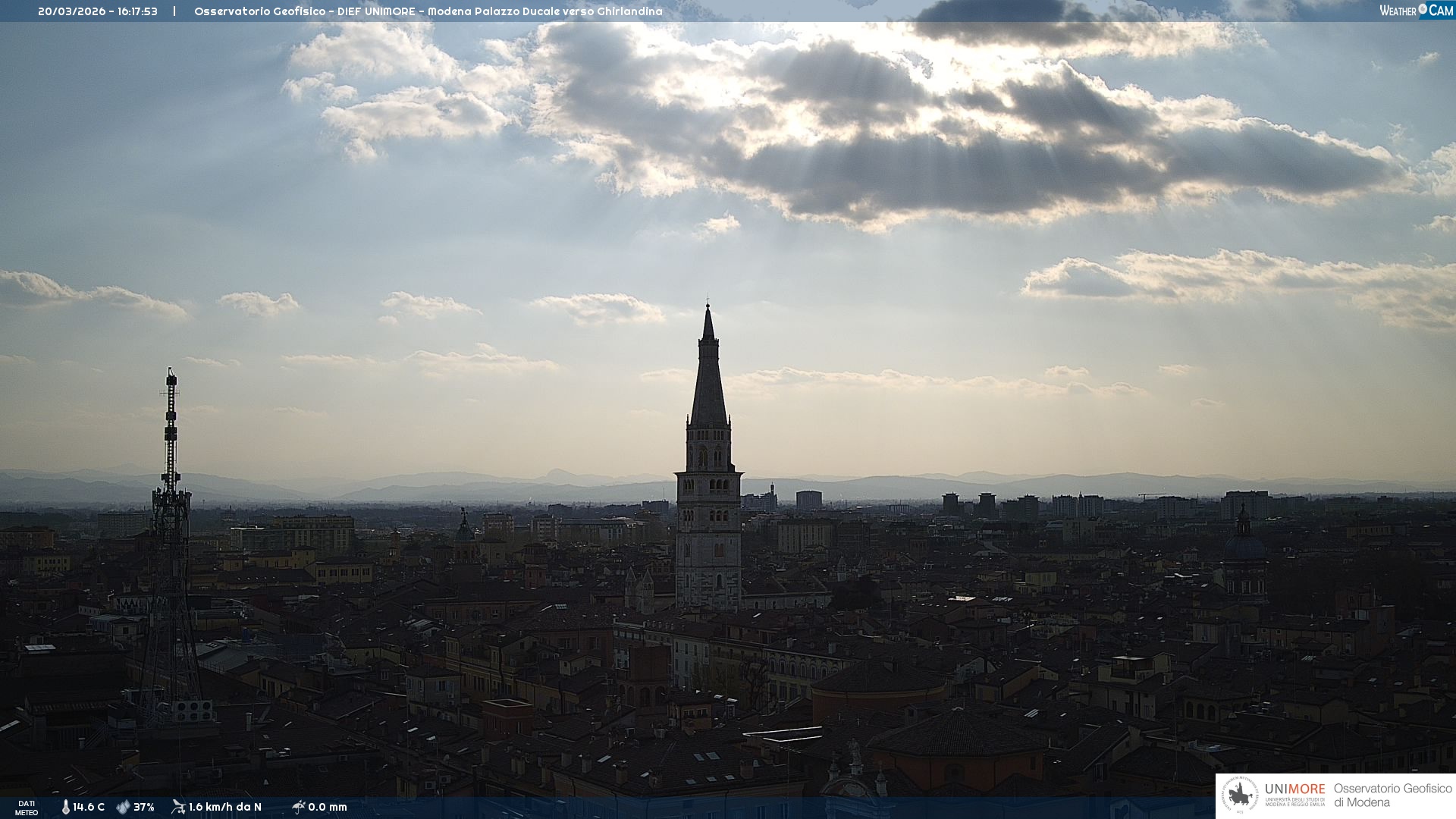Click the date 20/03/2026 timestamp
Image resolution: width=1456 pixels, height=819 pixels.
(x=71, y=11)
